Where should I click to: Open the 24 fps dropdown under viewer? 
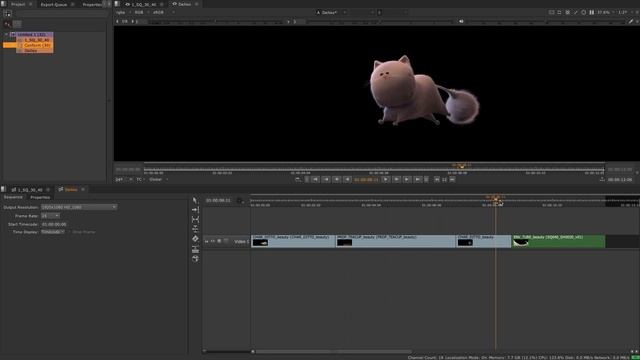[x=124, y=180]
